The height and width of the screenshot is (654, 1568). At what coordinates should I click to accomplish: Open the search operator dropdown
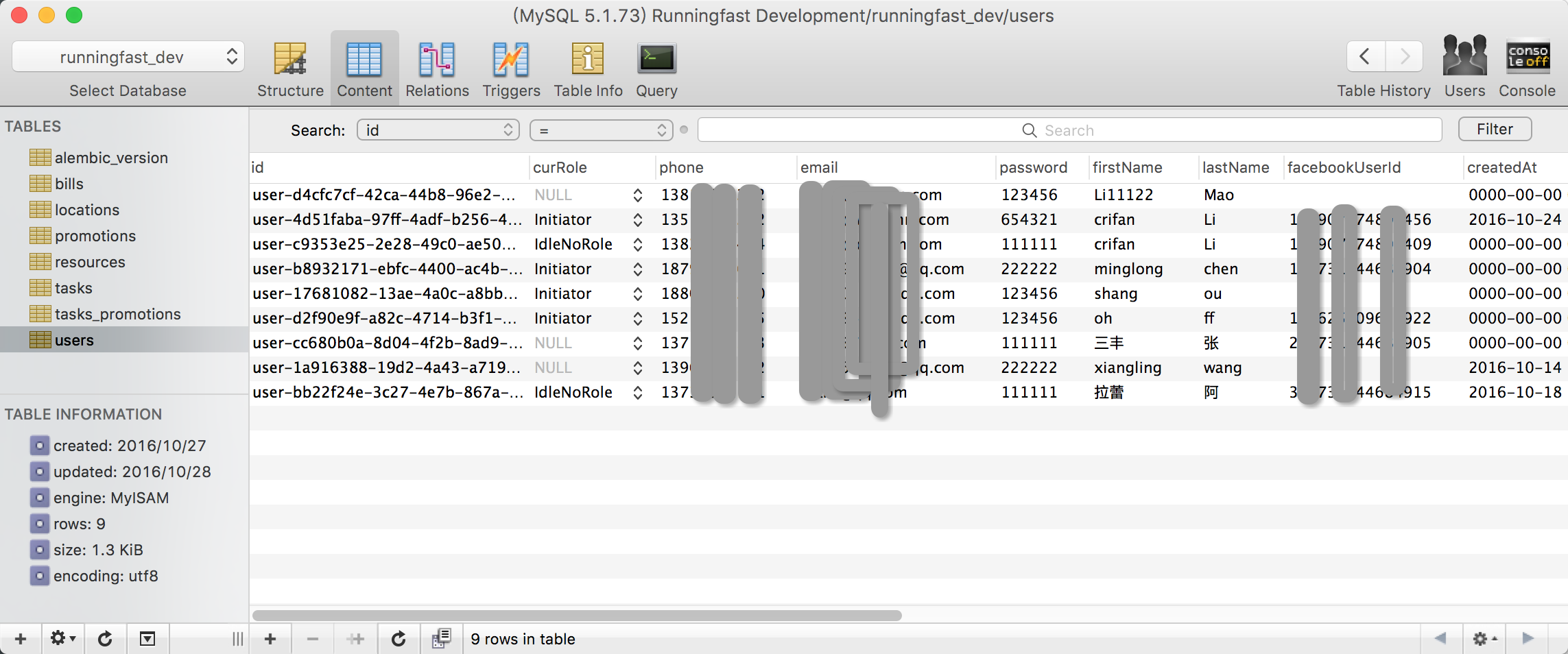coord(601,130)
